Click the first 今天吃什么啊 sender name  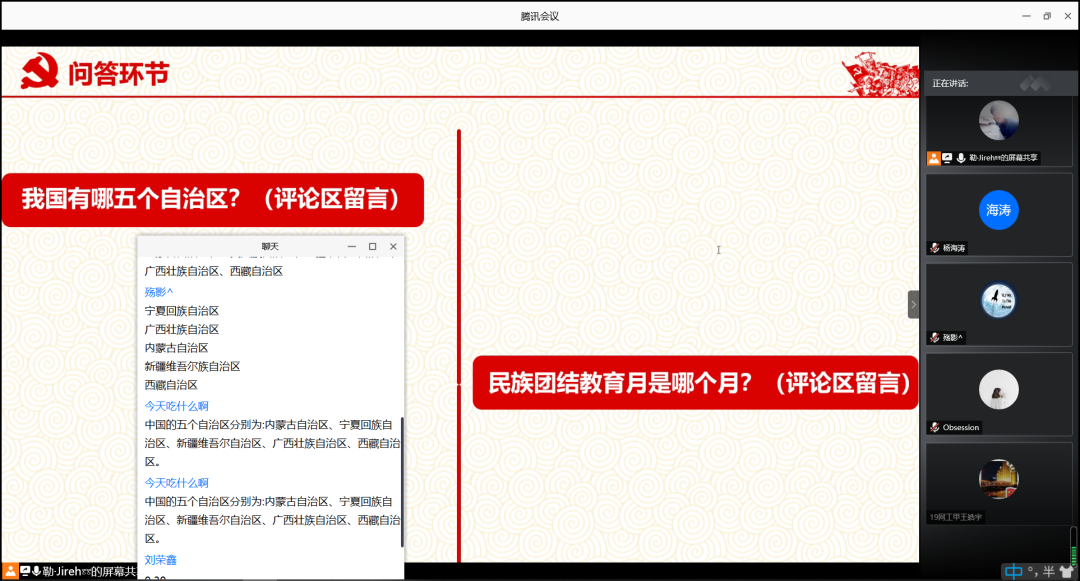tap(176, 406)
